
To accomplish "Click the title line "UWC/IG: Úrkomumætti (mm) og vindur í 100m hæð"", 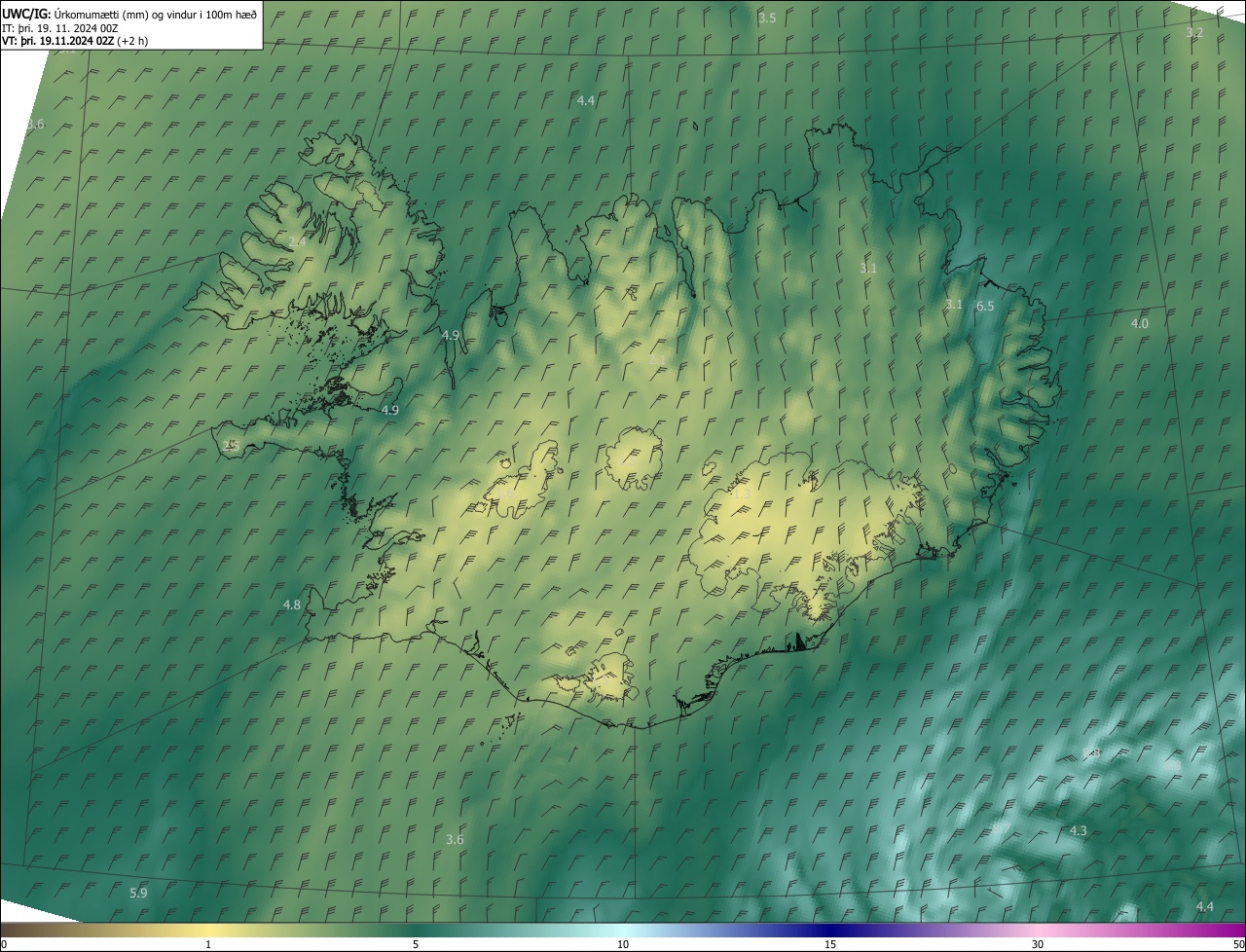I will (x=129, y=14).
